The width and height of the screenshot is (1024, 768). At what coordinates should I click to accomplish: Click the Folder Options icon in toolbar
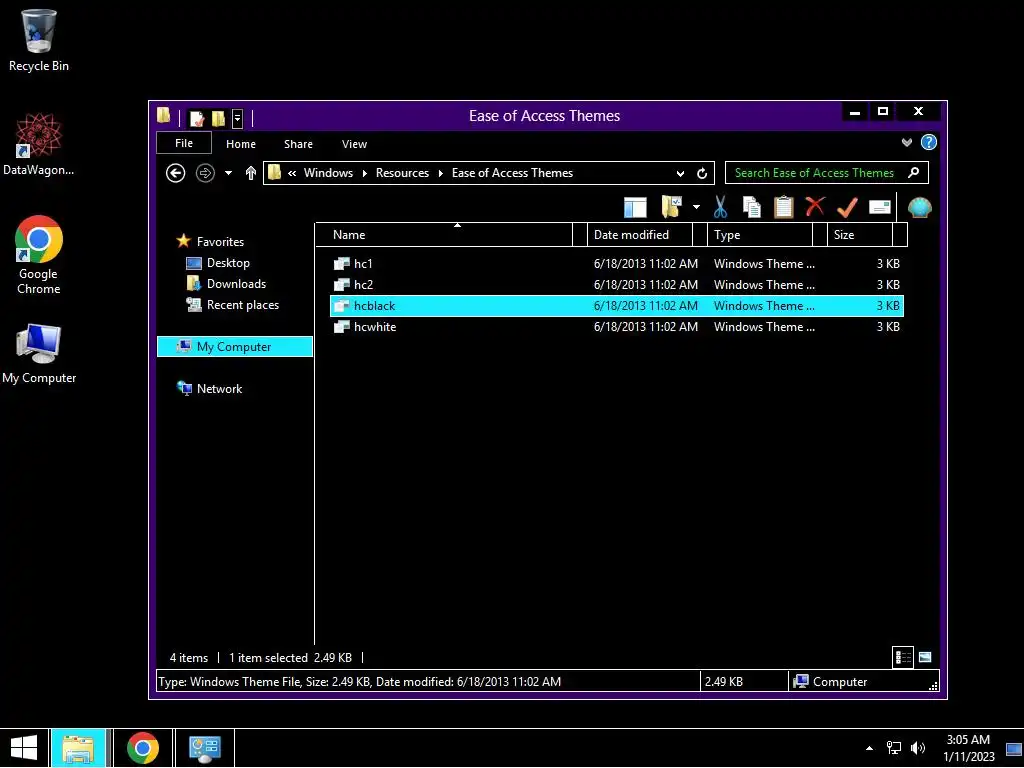click(671, 207)
